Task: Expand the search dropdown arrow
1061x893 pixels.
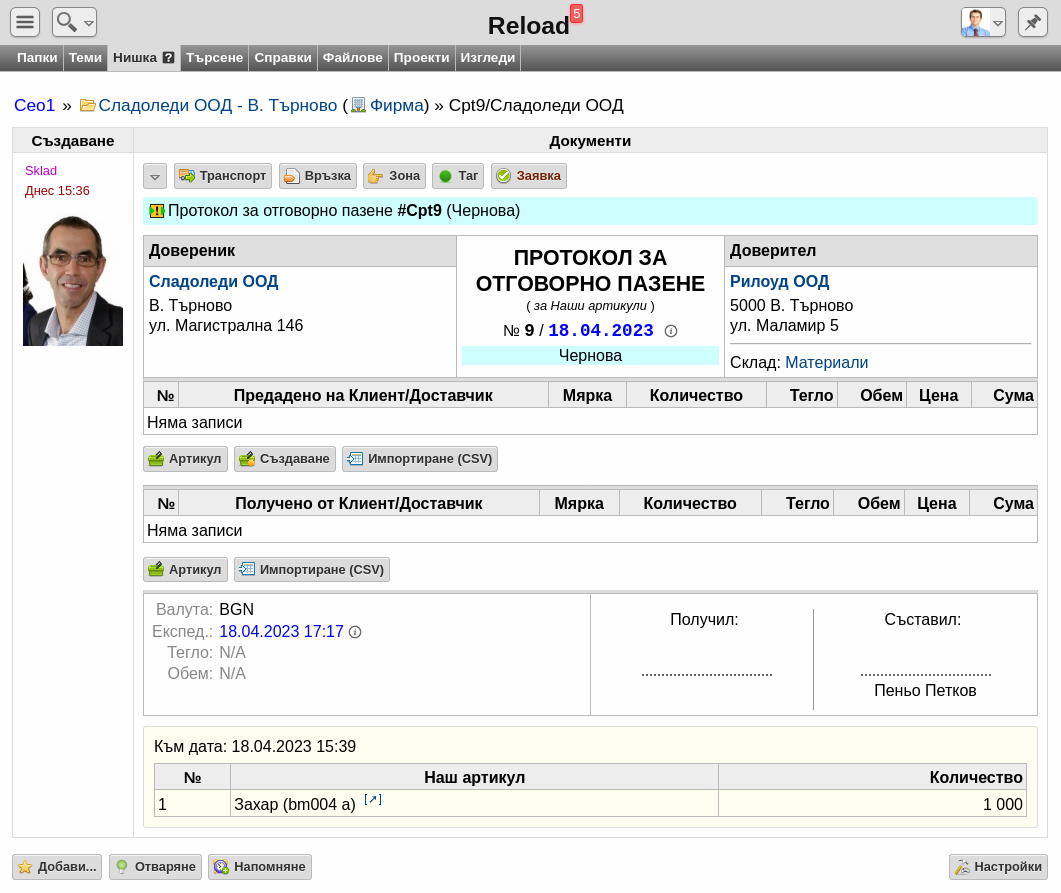Action: click(89, 23)
